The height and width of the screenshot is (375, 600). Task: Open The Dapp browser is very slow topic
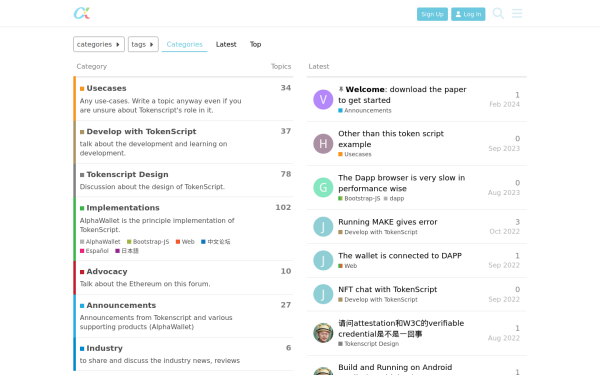click(401, 183)
